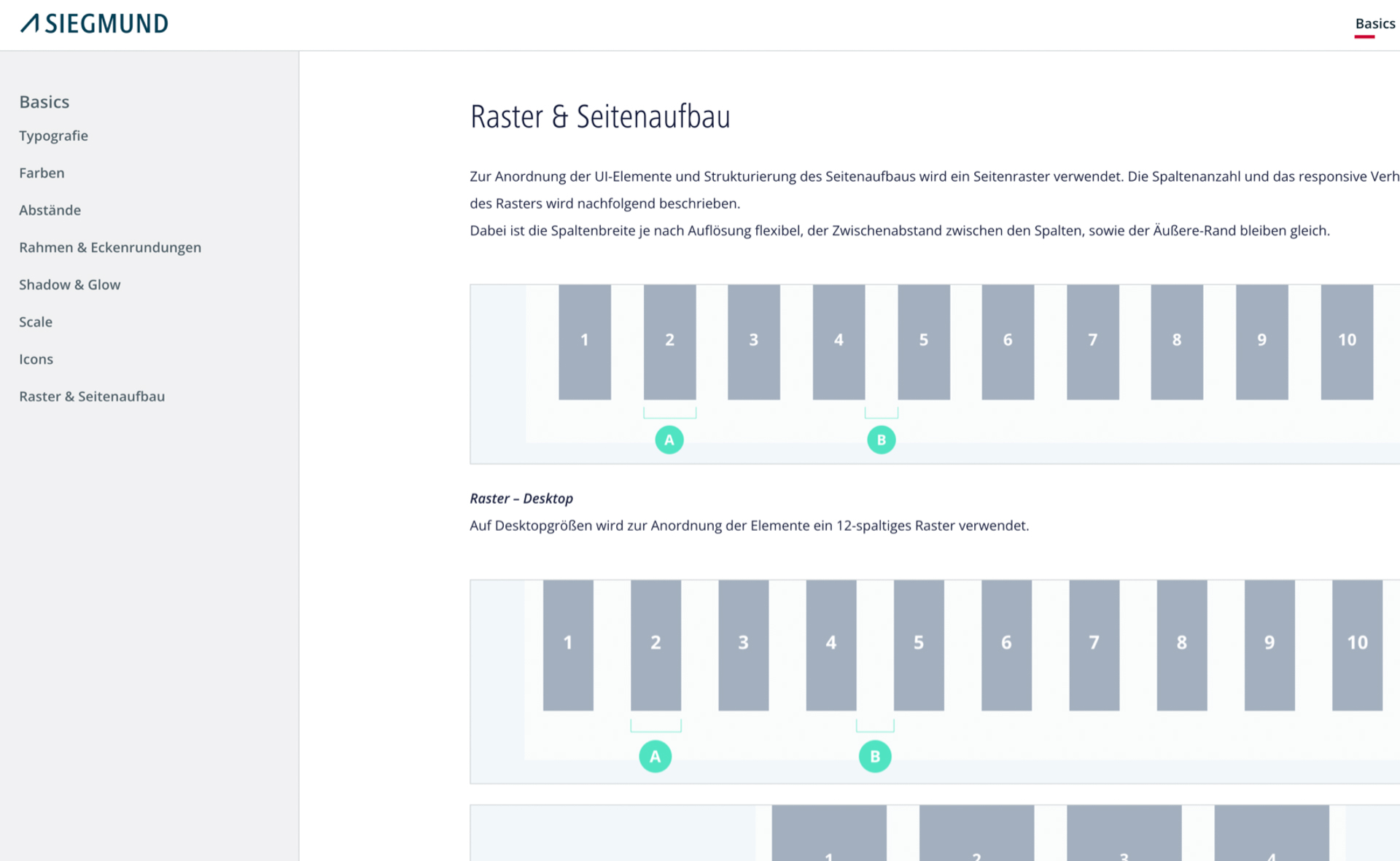1400x861 pixels.
Task: Click column 10 in the first grid diagram
Action: (x=1346, y=341)
